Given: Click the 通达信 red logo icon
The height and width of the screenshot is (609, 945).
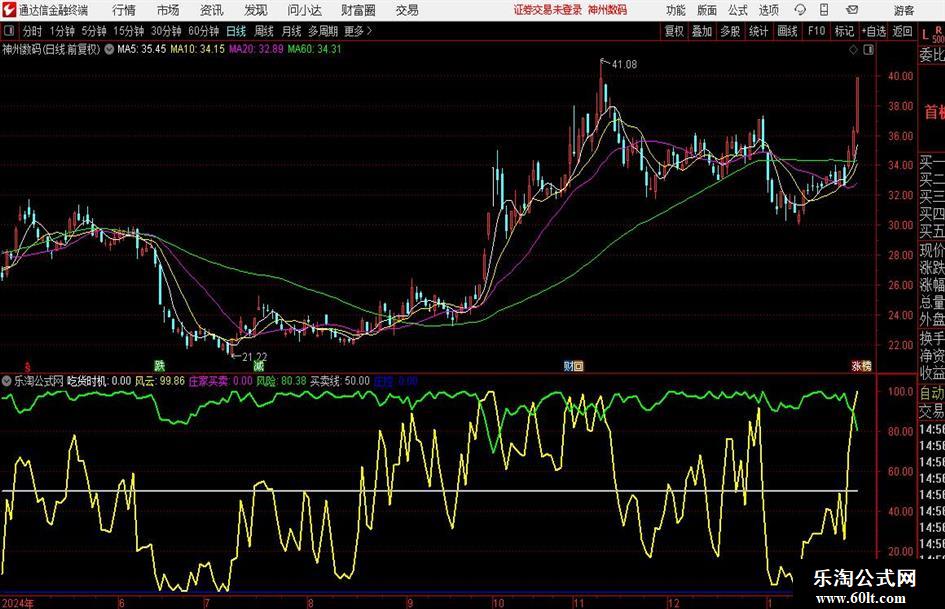Looking at the screenshot, I should click(x=8, y=10).
